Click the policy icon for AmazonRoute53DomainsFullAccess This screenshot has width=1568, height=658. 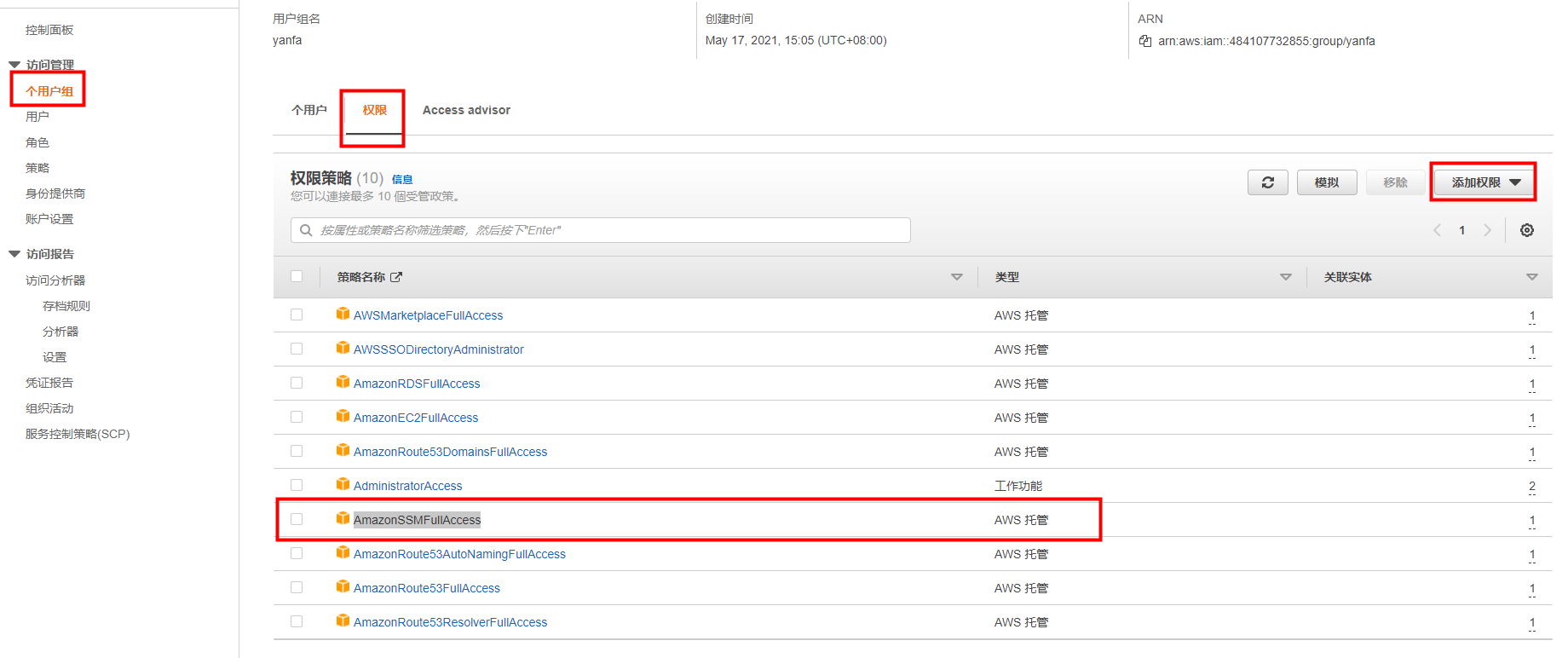343,450
